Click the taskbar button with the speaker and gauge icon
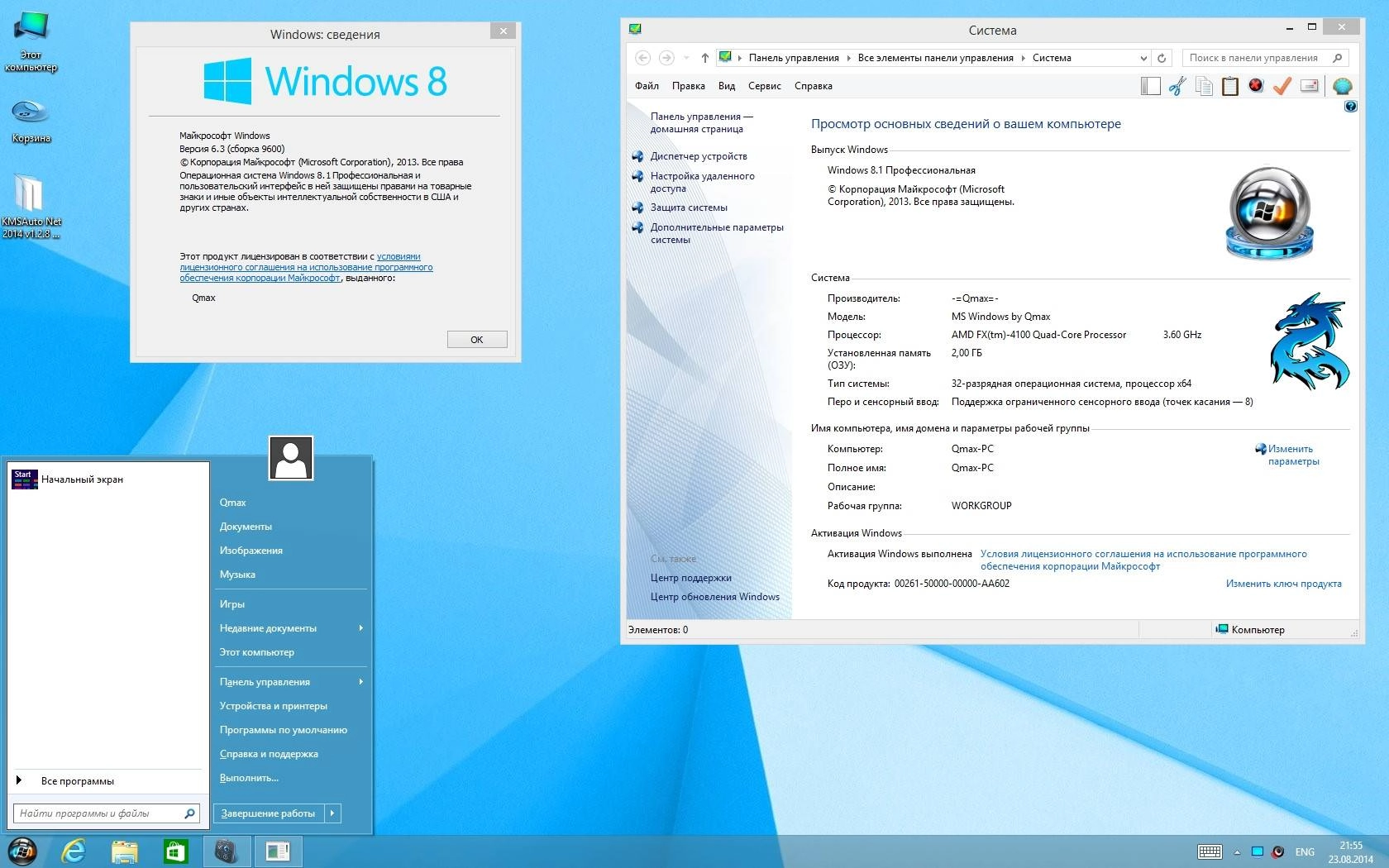 pyautogui.click(x=227, y=851)
